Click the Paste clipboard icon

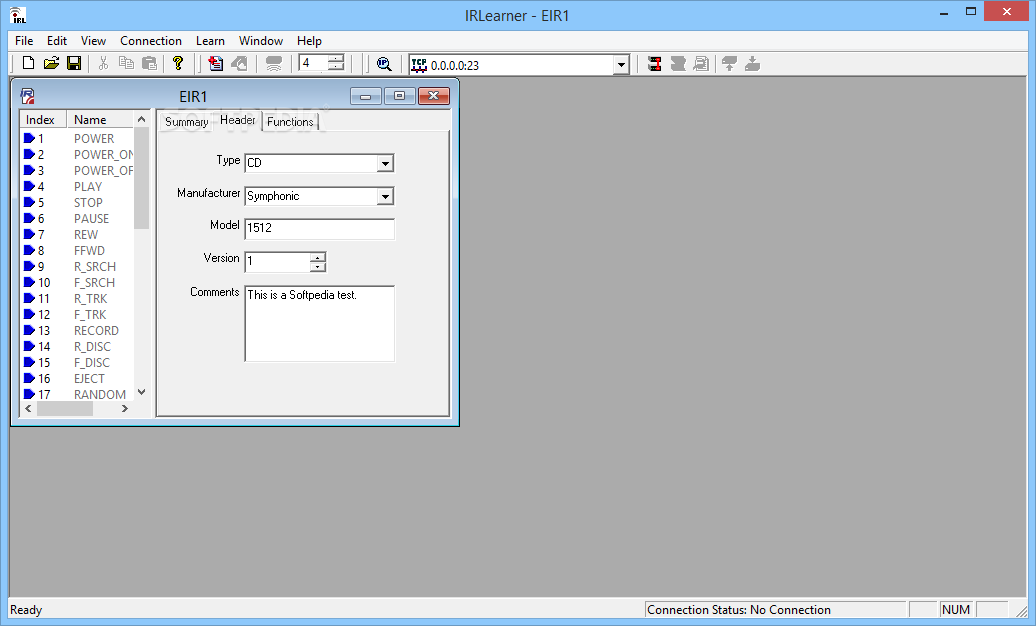[x=150, y=63]
